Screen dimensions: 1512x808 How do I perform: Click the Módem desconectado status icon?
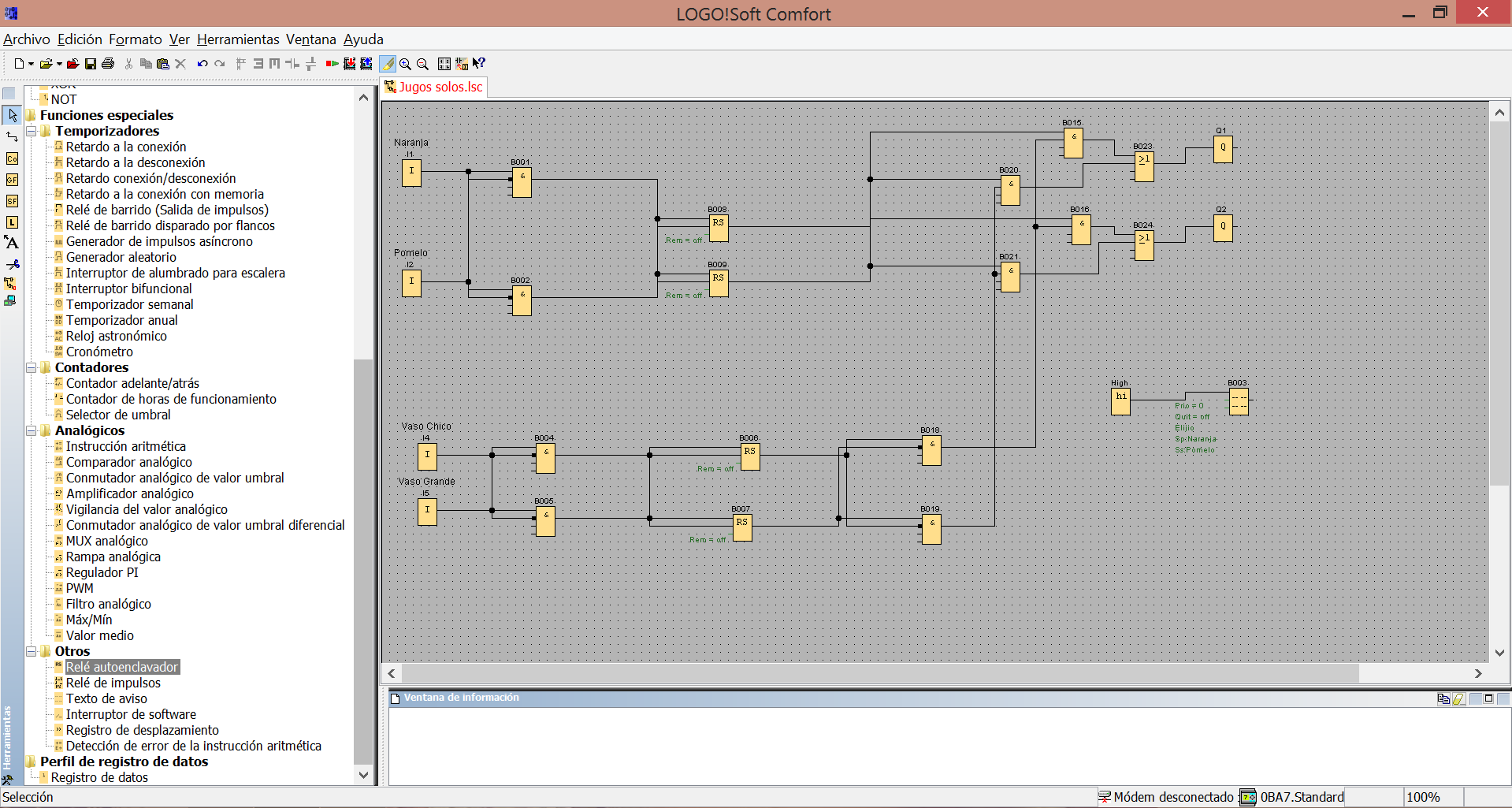pyautogui.click(x=1105, y=797)
